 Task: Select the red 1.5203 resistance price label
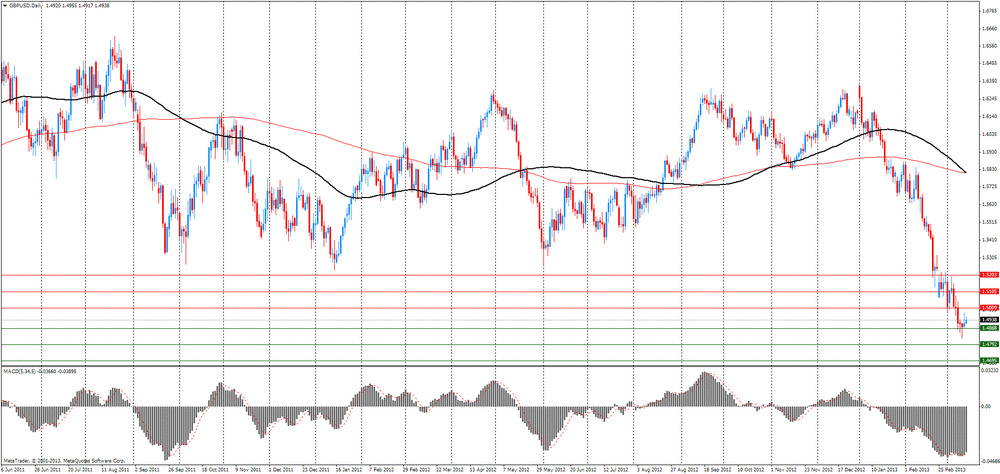pyautogui.click(x=989, y=275)
